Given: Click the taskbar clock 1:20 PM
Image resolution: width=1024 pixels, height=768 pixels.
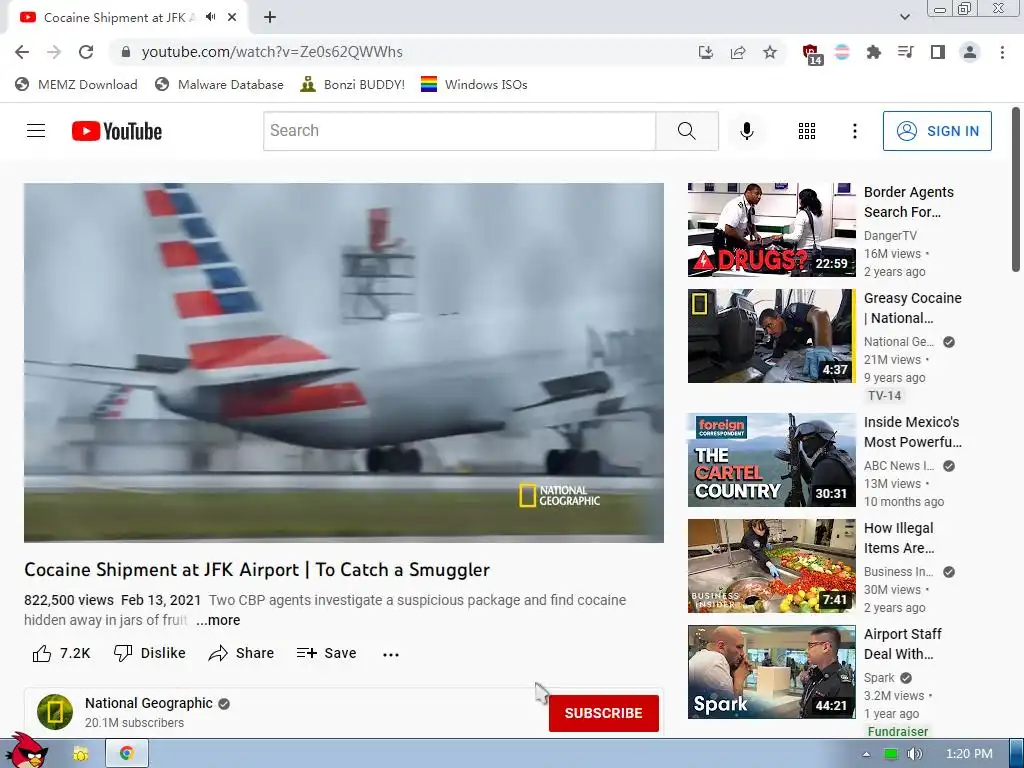Looking at the screenshot, I should pyautogui.click(x=969, y=754).
